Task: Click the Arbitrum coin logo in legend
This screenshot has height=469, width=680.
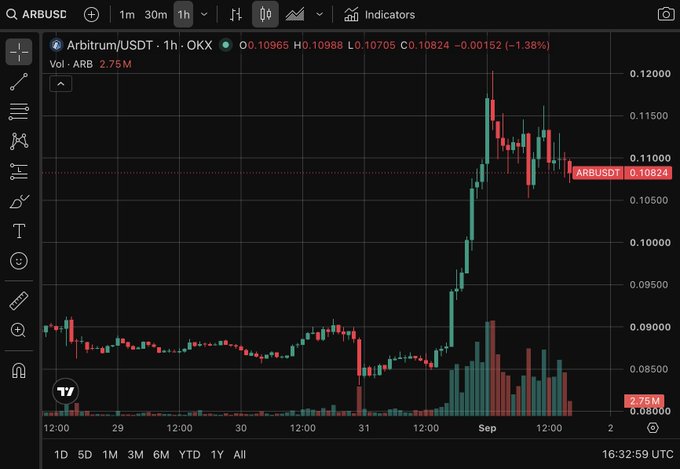Action: 56,45
